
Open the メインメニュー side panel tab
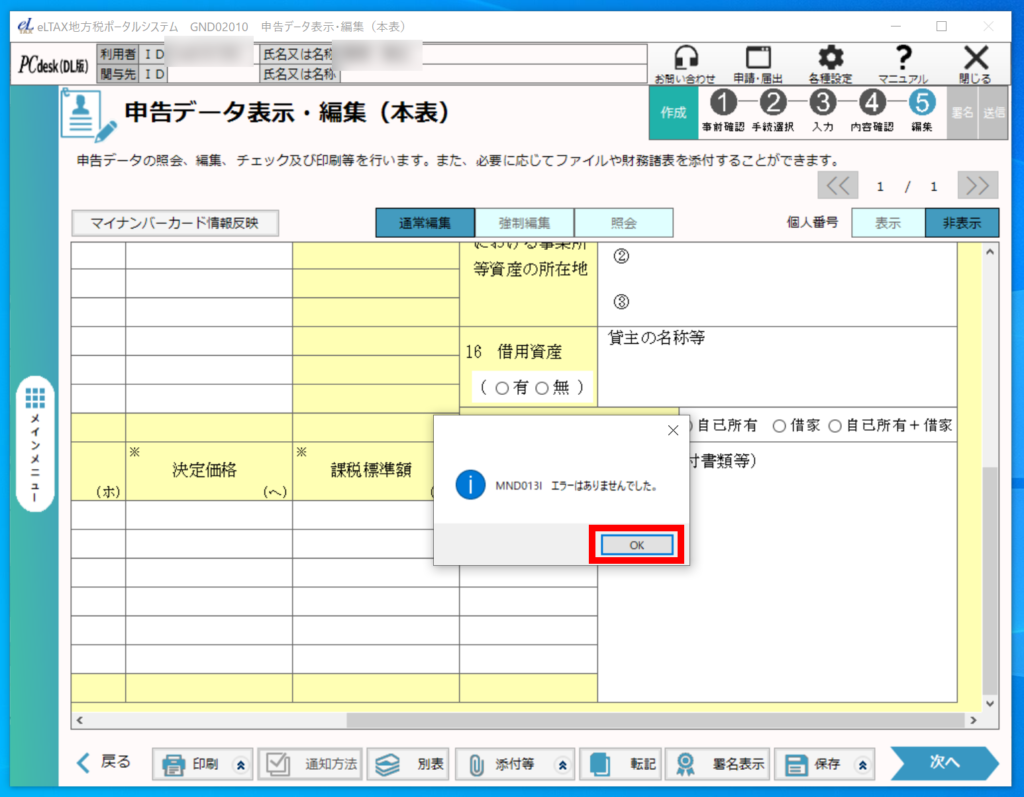coord(36,445)
